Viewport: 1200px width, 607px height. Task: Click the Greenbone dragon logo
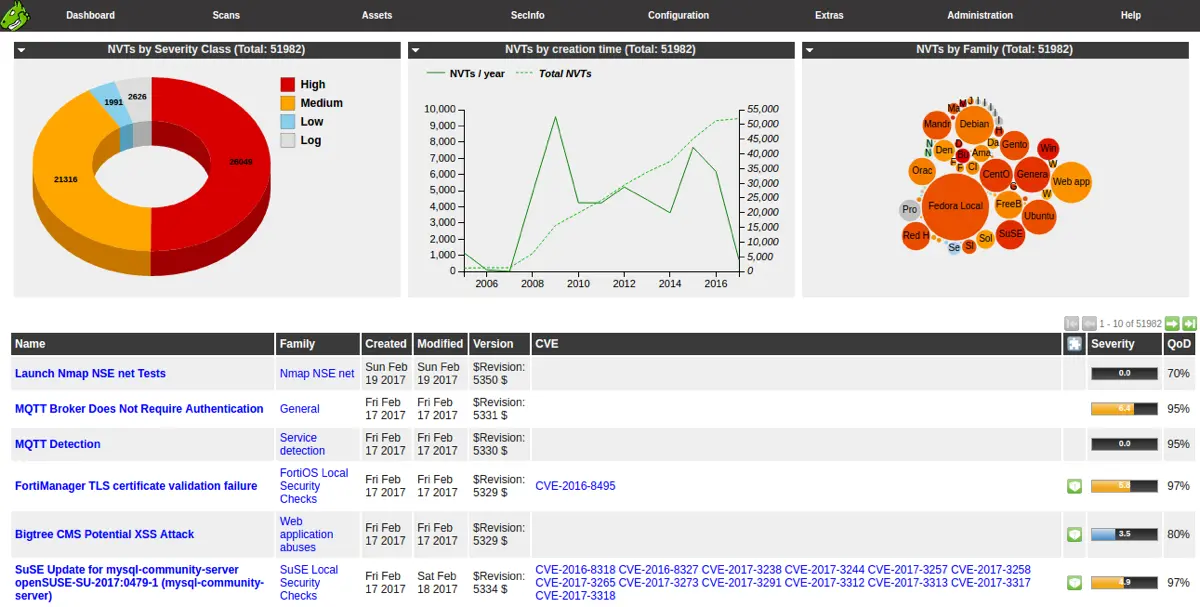(16, 15)
